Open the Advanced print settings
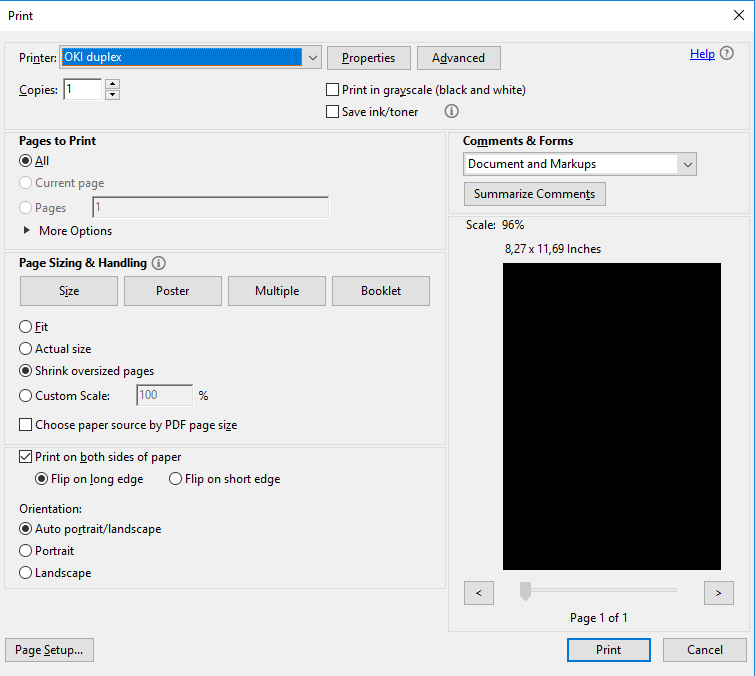This screenshot has height=676, width=755. [x=458, y=58]
